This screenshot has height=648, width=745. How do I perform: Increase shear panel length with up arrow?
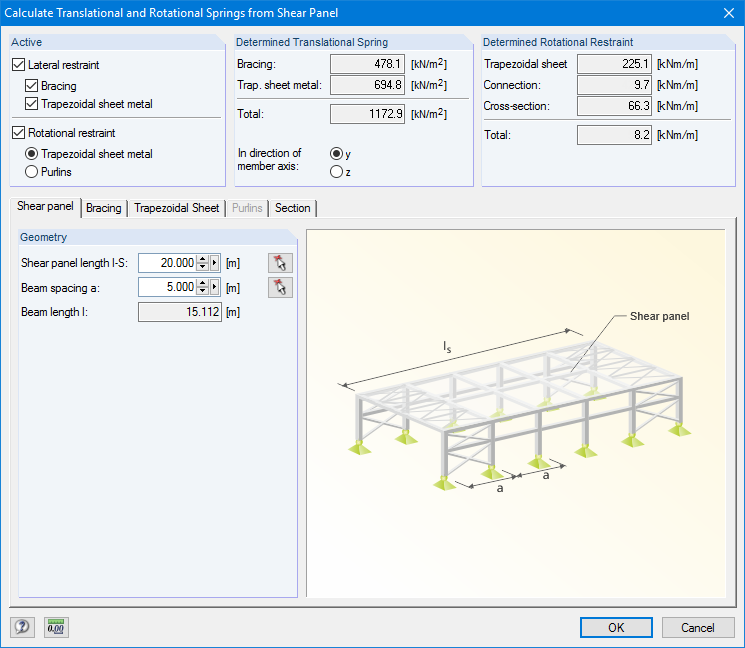[x=203, y=259]
